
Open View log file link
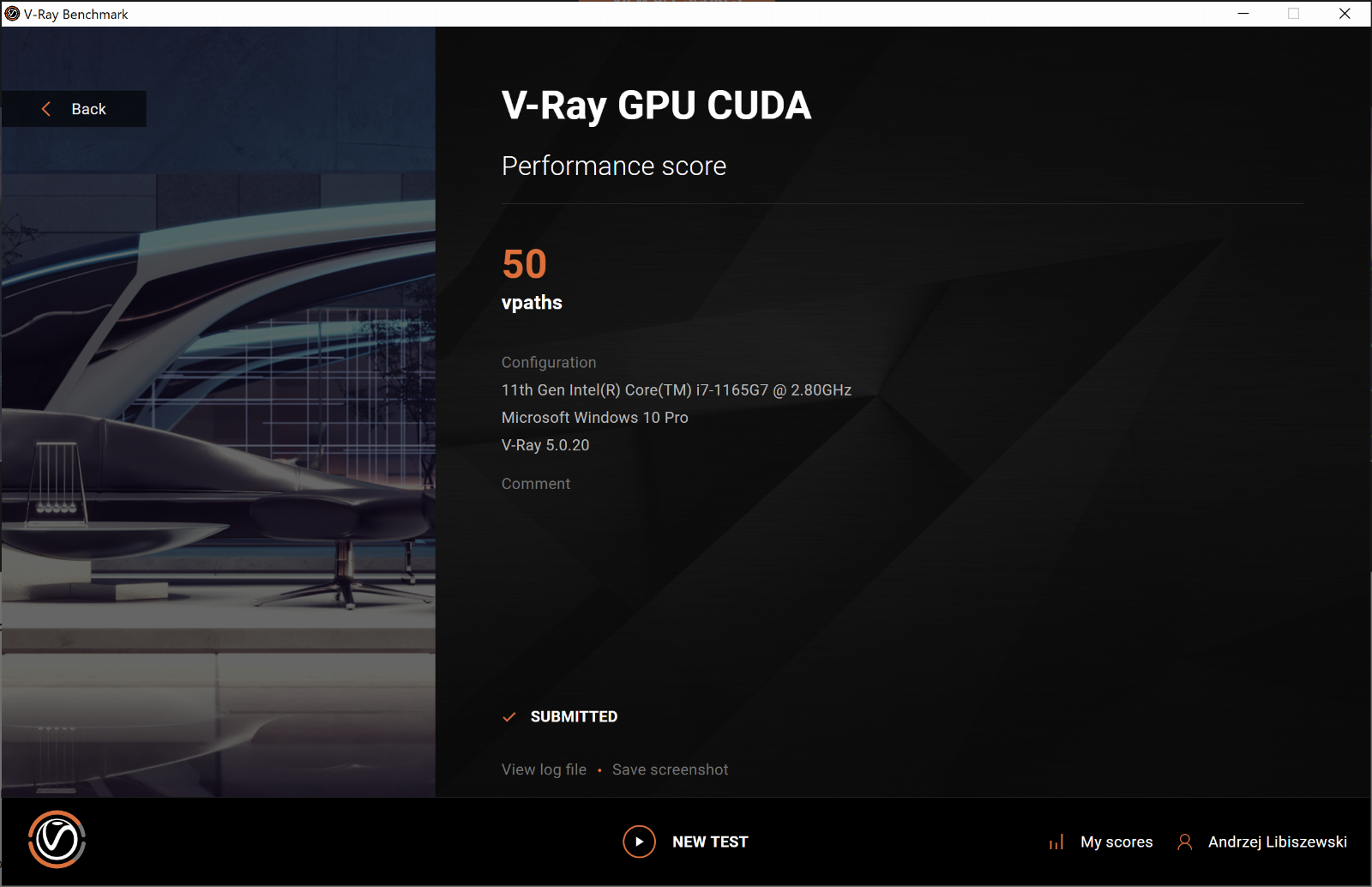tap(544, 769)
